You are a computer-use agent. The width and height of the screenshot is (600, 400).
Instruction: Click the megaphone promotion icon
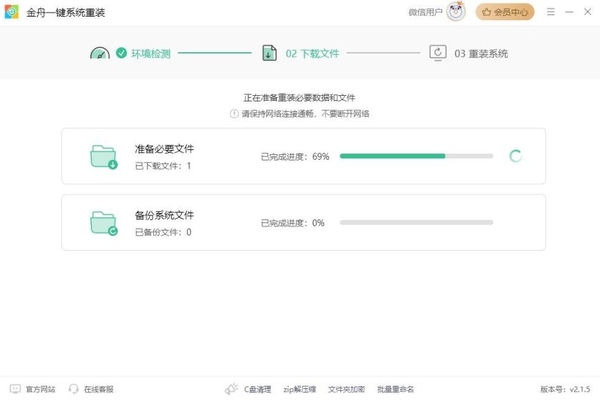pos(231,389)
